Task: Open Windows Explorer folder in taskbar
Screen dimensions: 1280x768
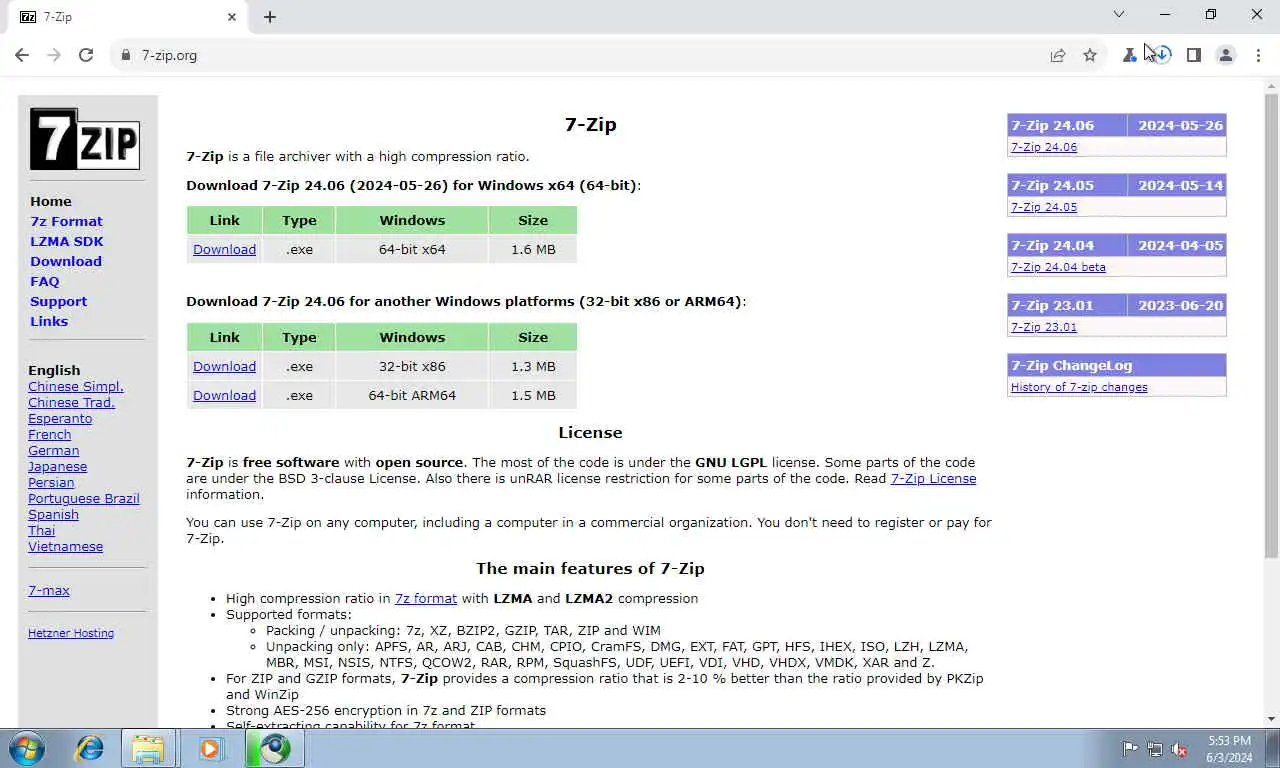Action: pos(148,748)
